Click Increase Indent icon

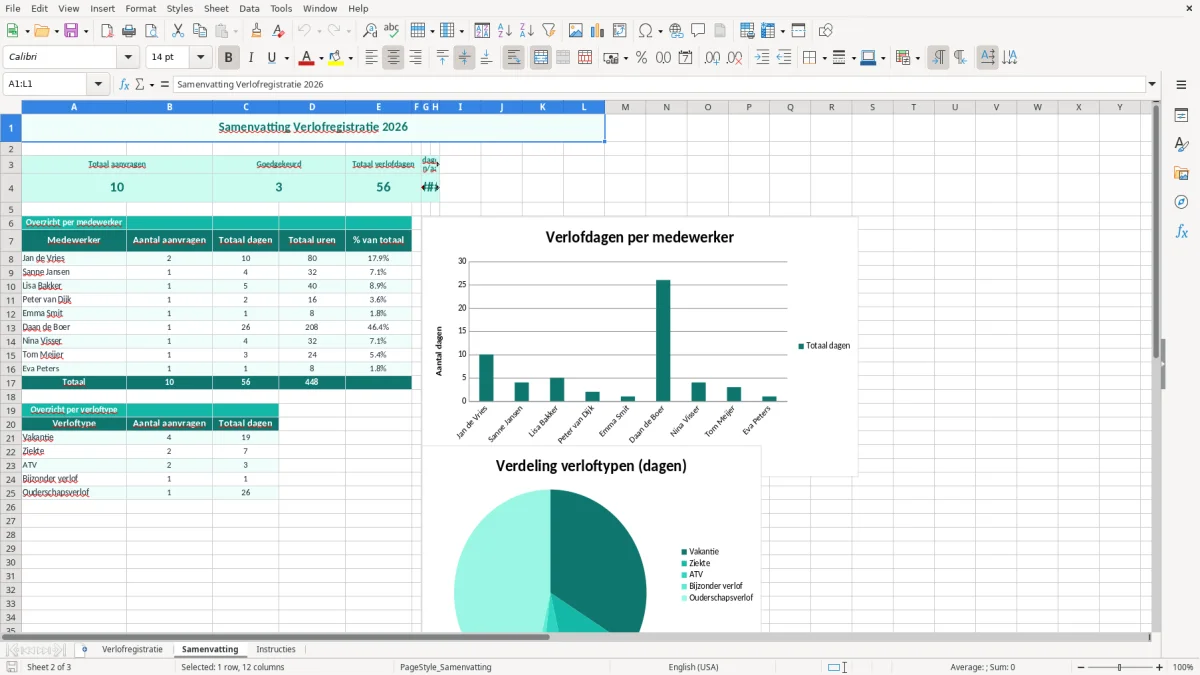click(x=762, y=58)
